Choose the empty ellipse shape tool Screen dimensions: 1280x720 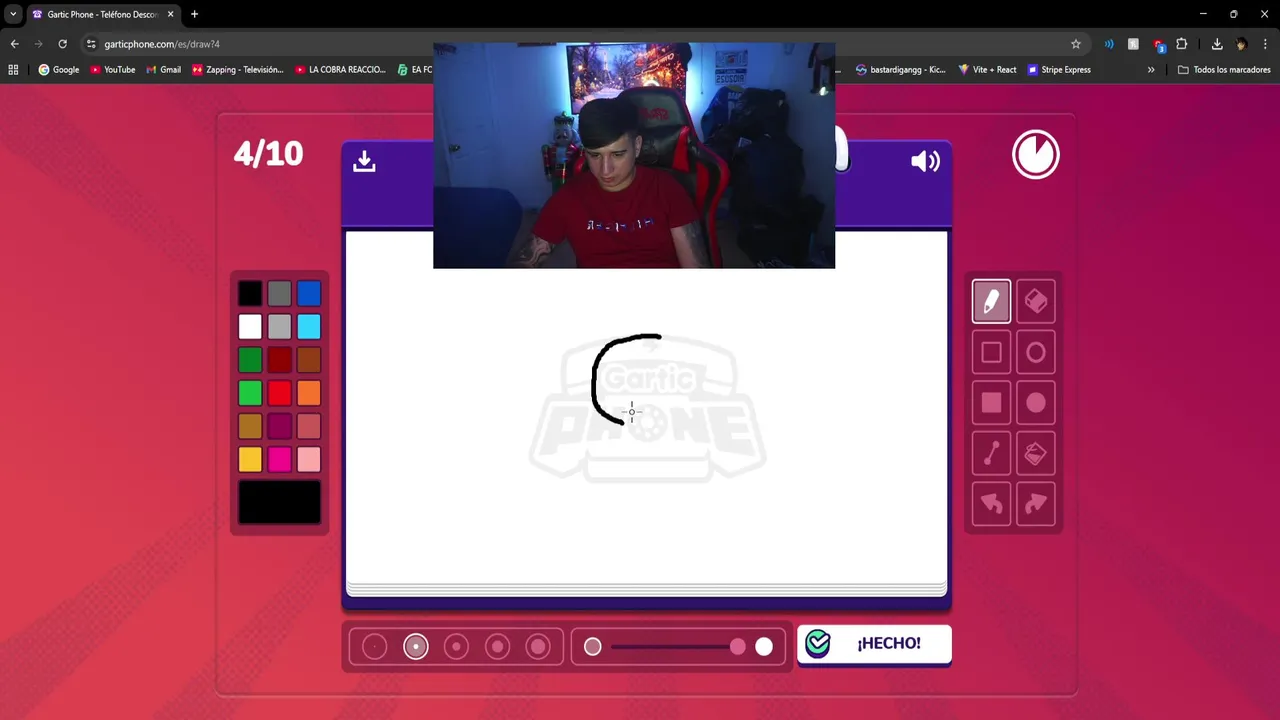click(1035, 352)
